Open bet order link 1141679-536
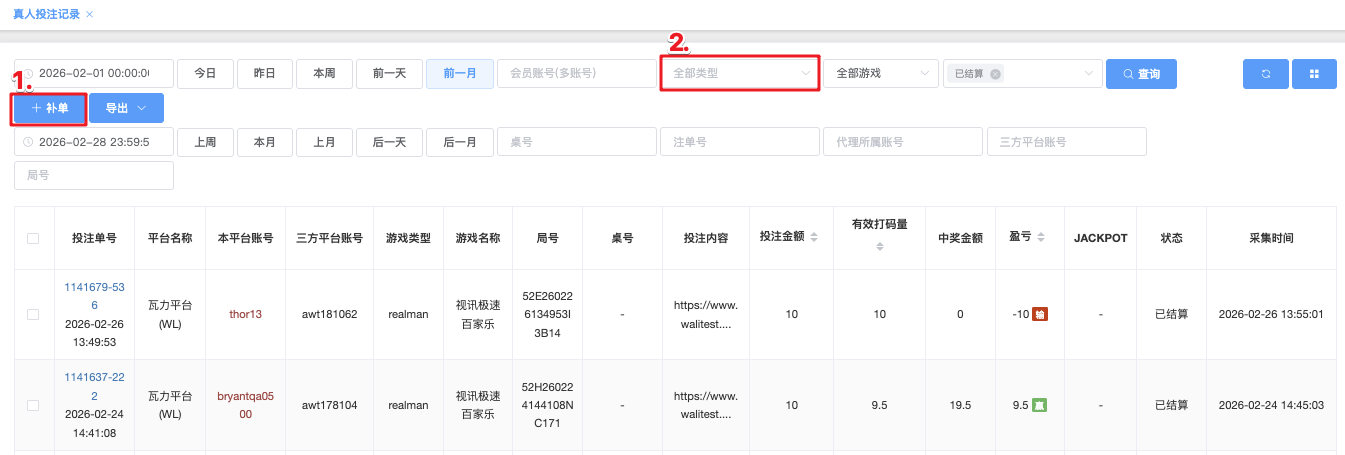 (x=94, y=296)
